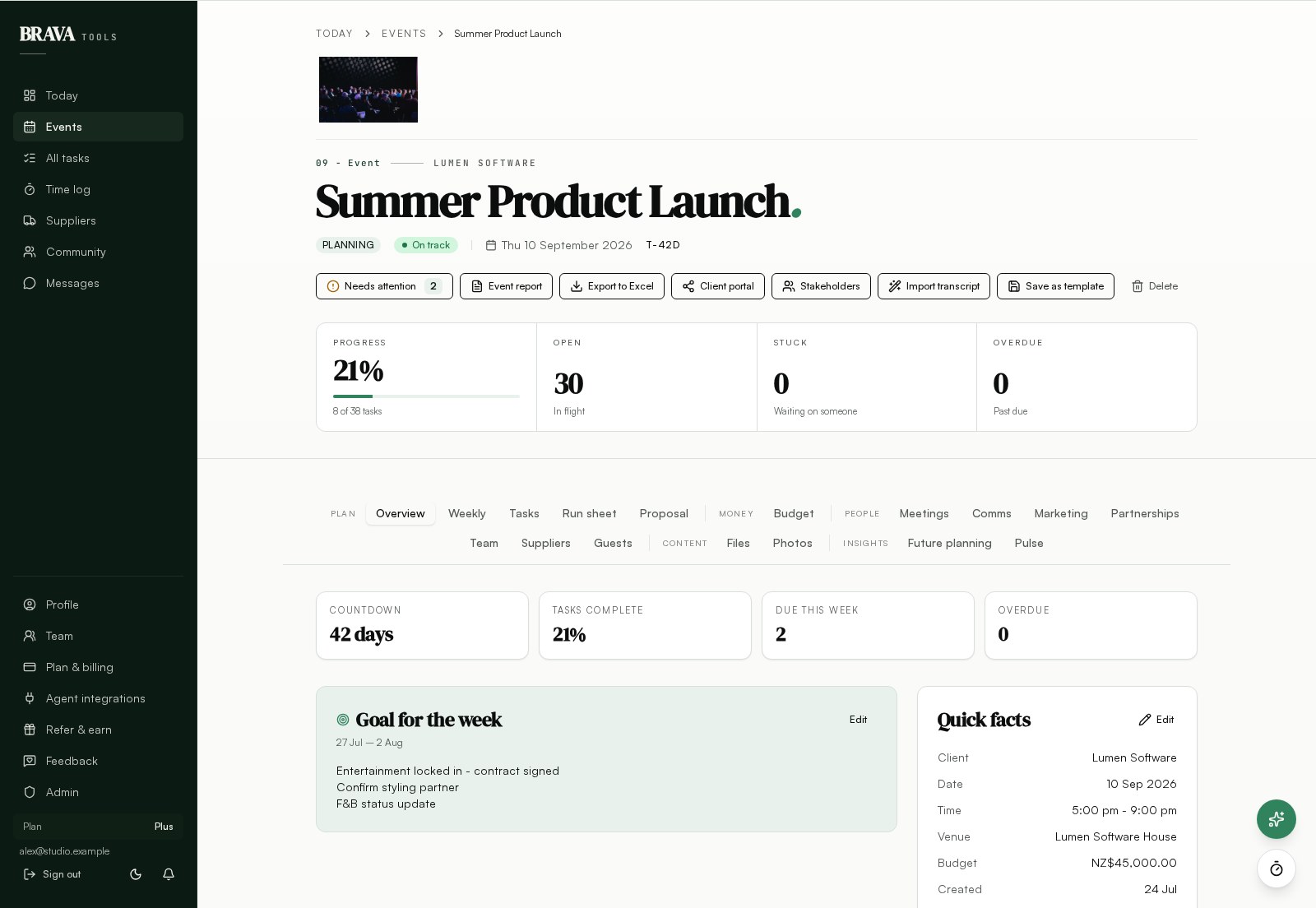Screen dimensions: 1316x908
Task: Edit the Goal for the week
Action: [858, 720]
